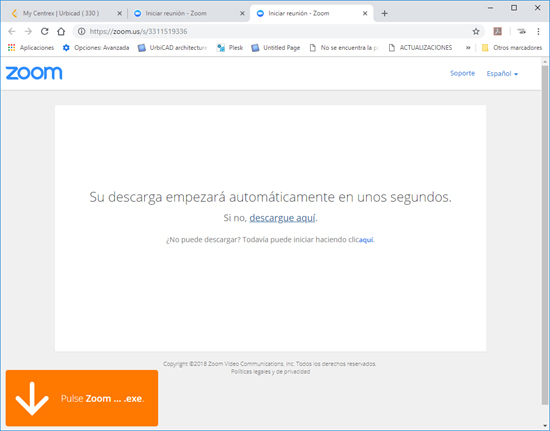Close the active Iniciar reunión tab
550x431 pixels.
click(x=365, y=13)
